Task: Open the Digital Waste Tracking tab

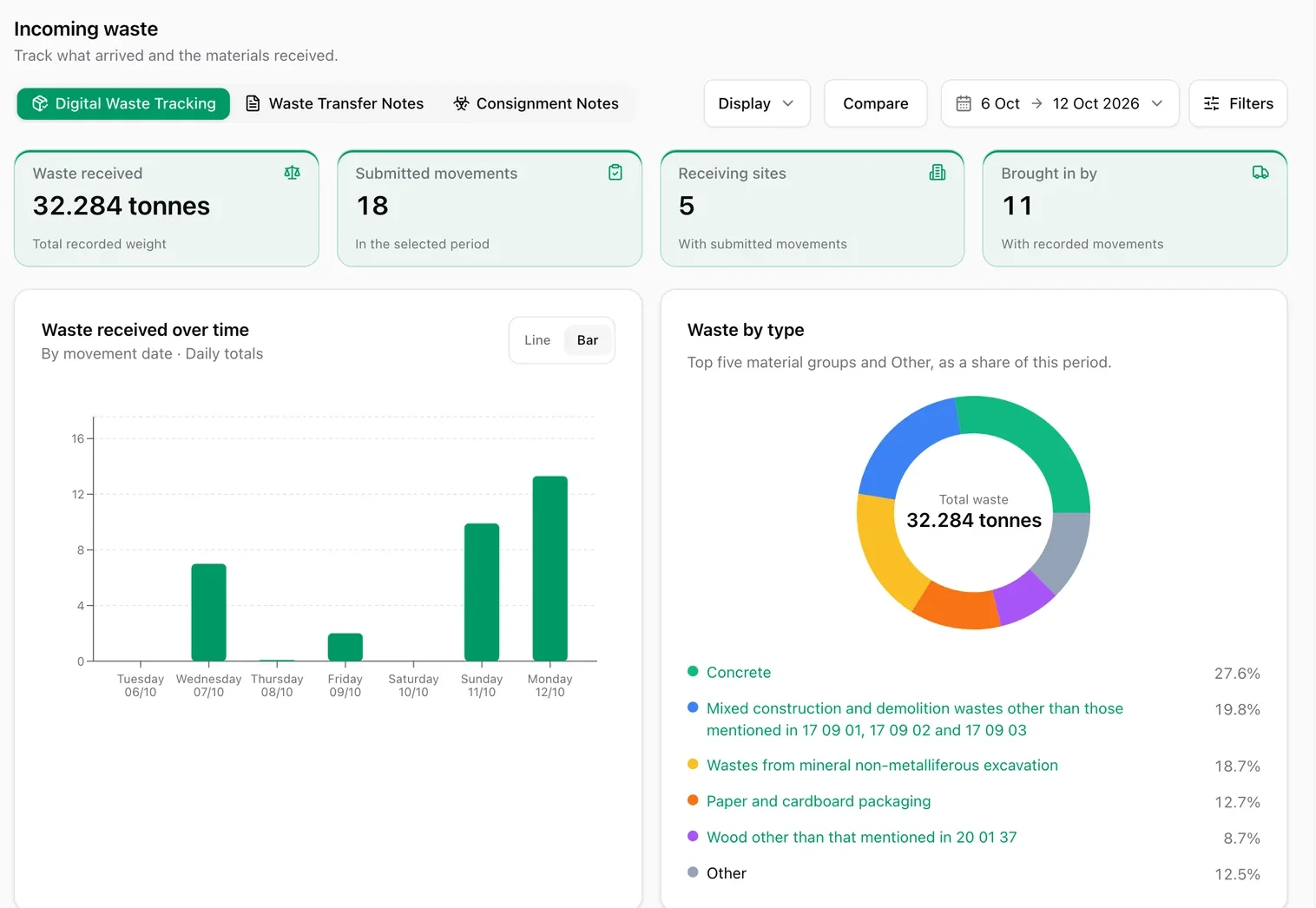Action: (x=123, y=103)
